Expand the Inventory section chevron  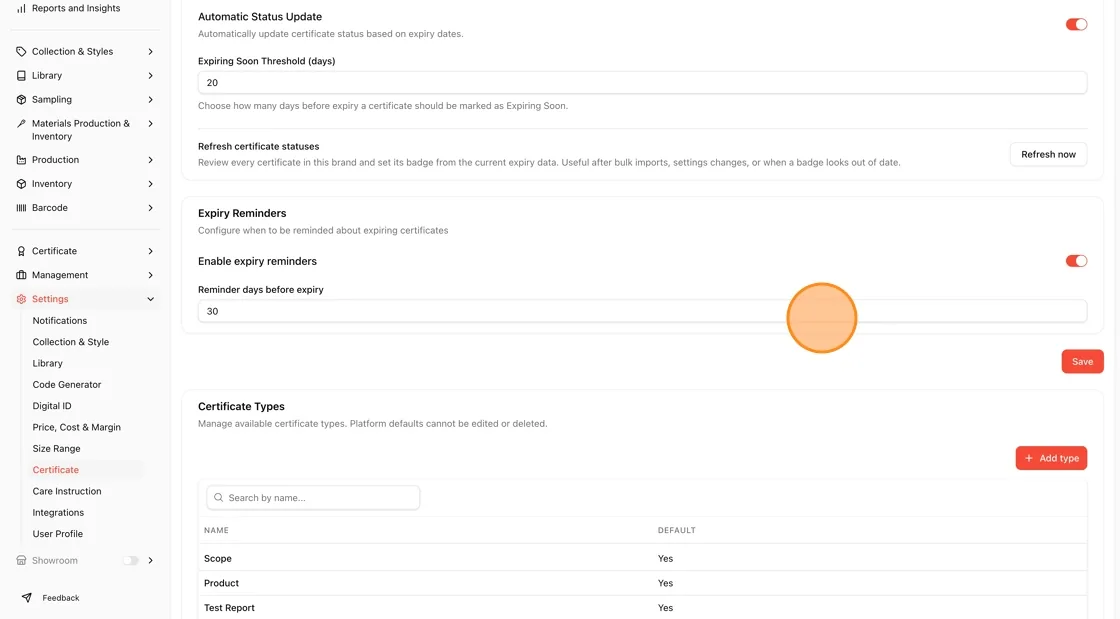[x=150, y=184]
